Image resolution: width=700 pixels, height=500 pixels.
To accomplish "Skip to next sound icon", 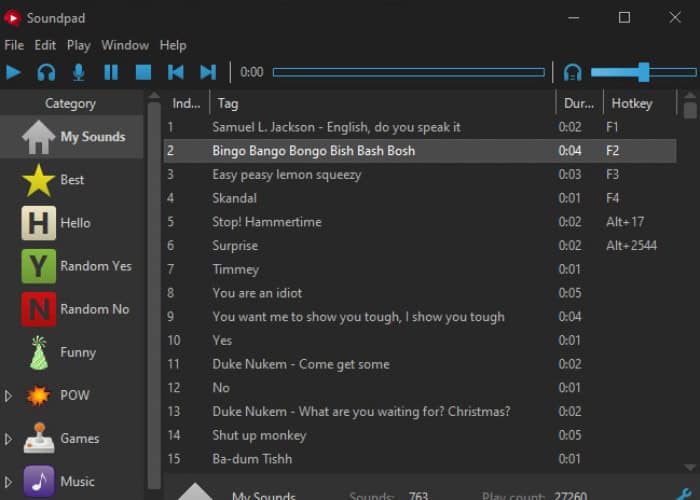I will tap(208, 72).
